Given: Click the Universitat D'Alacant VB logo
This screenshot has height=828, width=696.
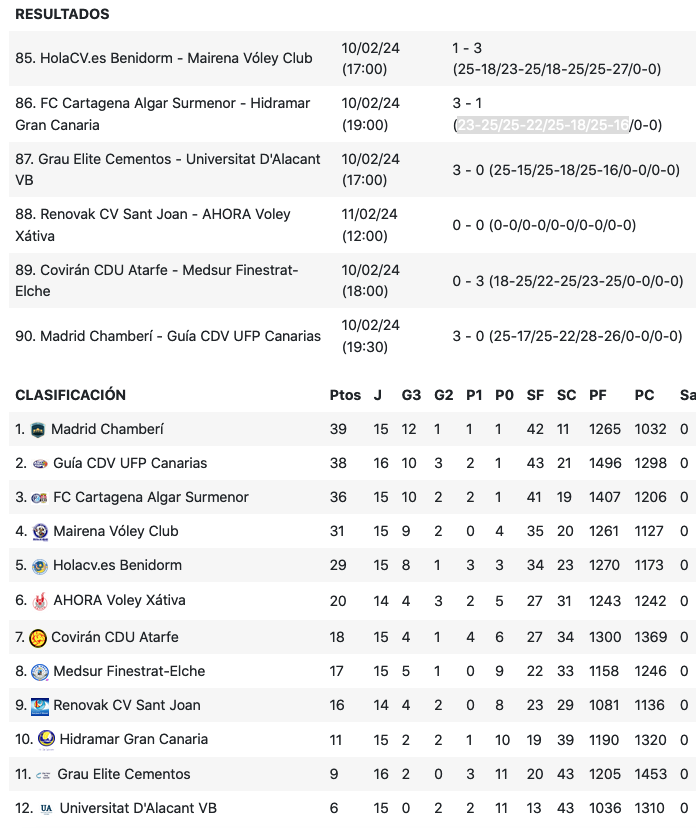Looking at the screenshot, I should (45, 809).
